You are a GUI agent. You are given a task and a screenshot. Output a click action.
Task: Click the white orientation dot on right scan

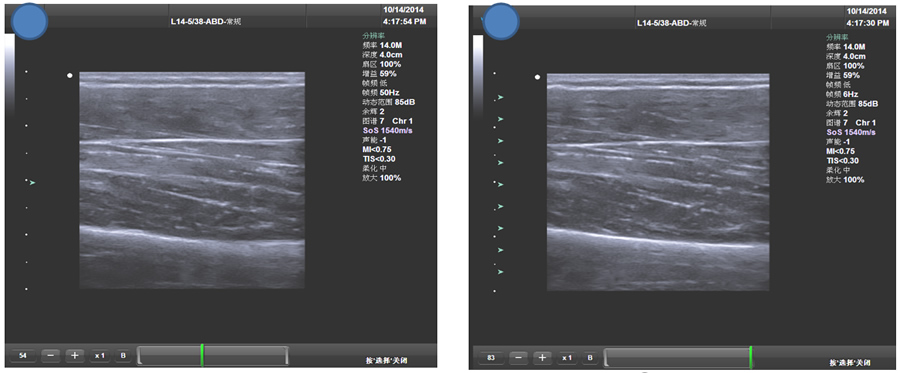coord(537,77)
